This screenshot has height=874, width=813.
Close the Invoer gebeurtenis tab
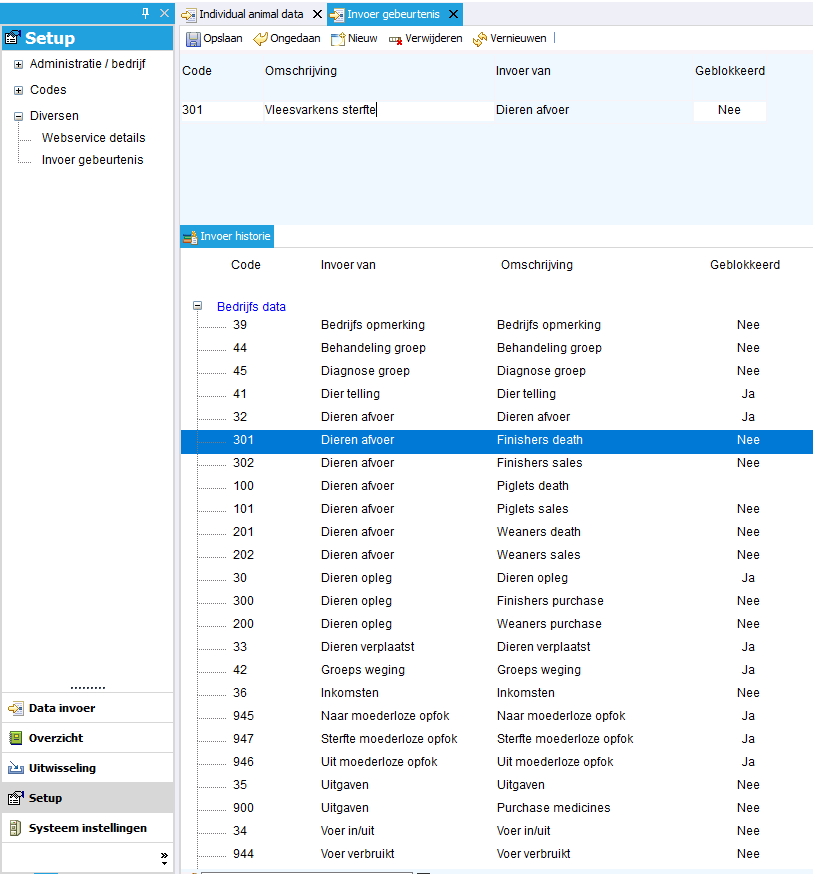tap(454, 14)
